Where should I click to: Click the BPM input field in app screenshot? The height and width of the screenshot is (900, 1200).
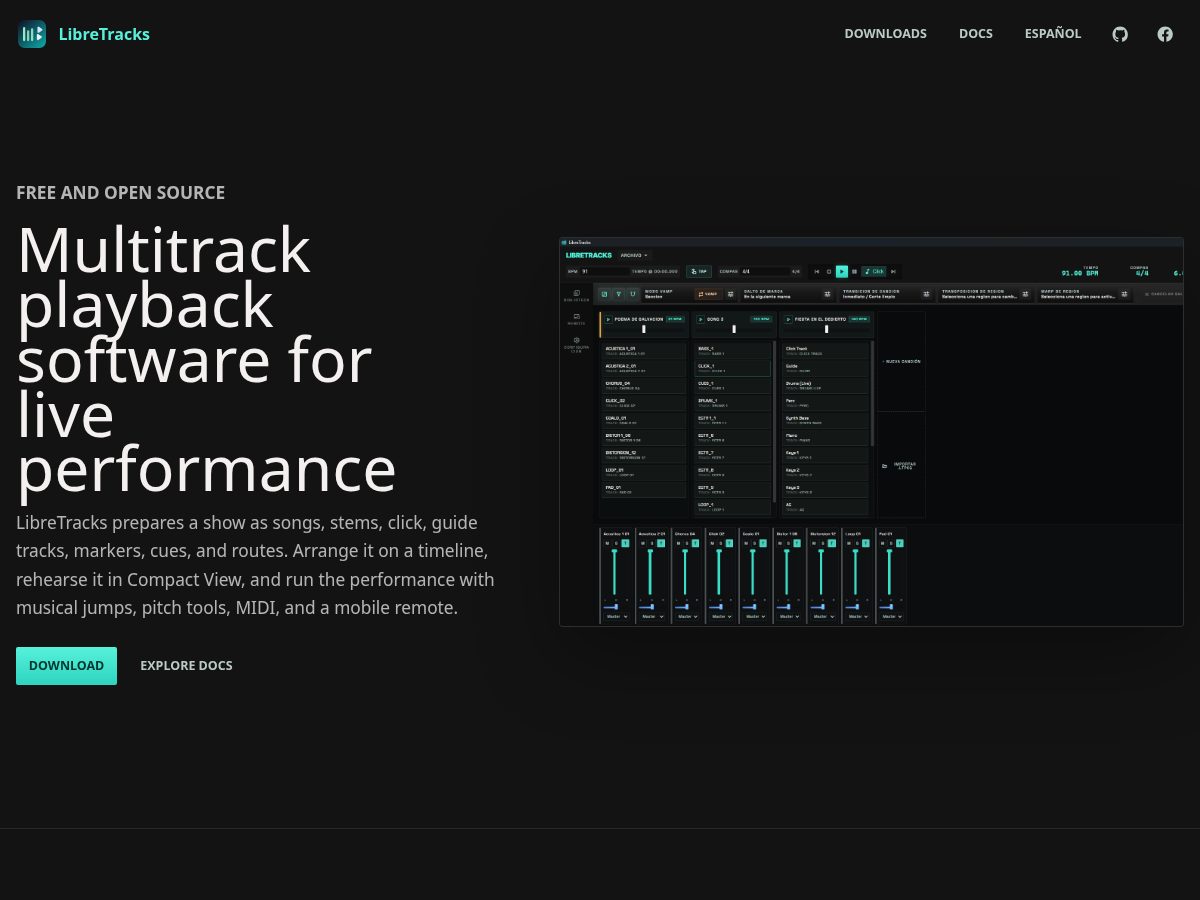click(604, 271)
